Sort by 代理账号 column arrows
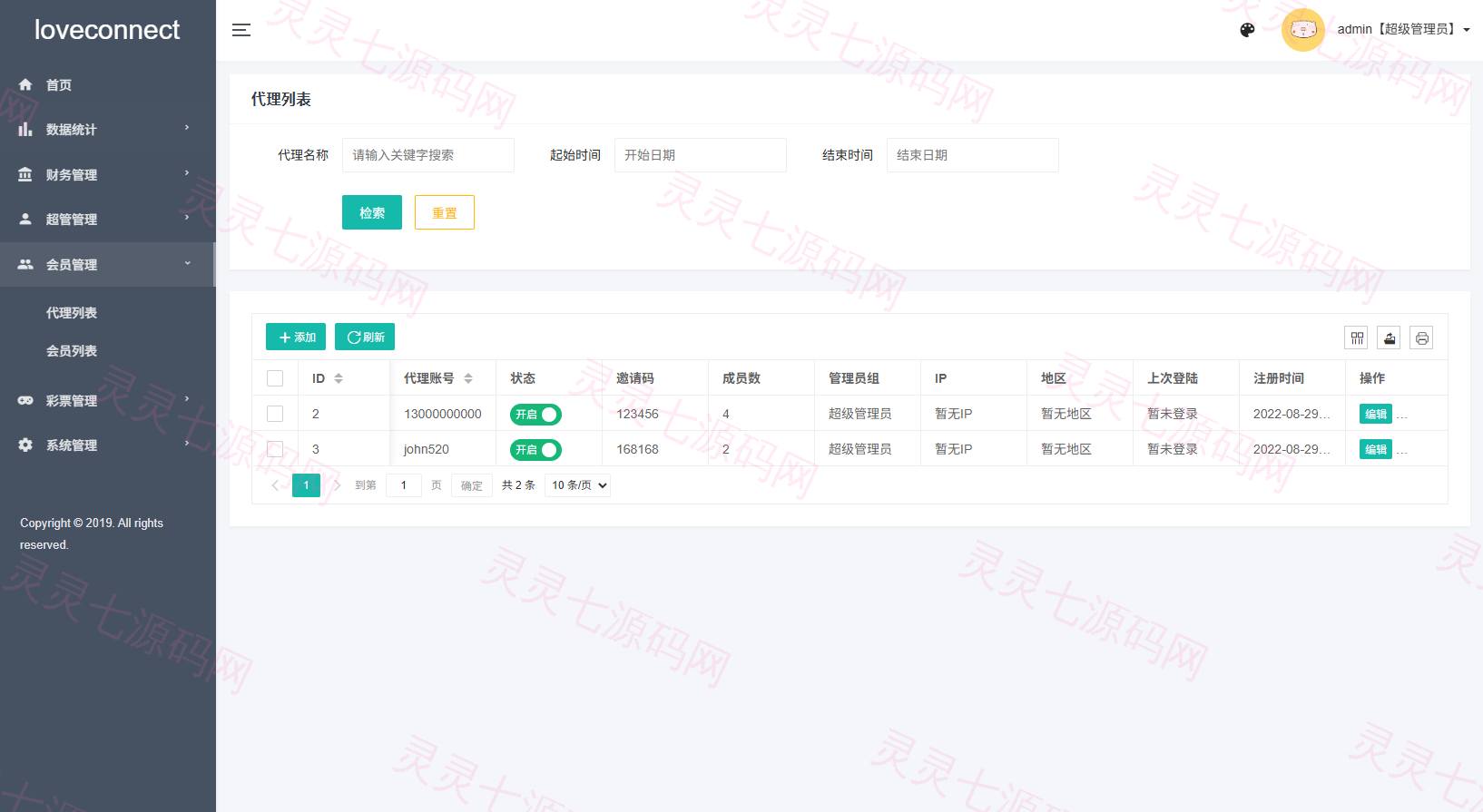The height and width of the screenshot is (812, 1483). click(468, 378)
